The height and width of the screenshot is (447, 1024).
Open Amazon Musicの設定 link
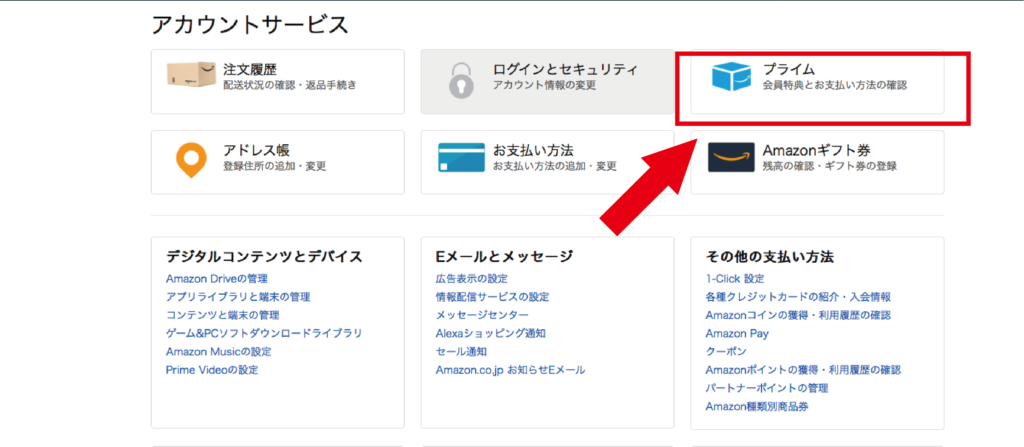pos(219,352)
